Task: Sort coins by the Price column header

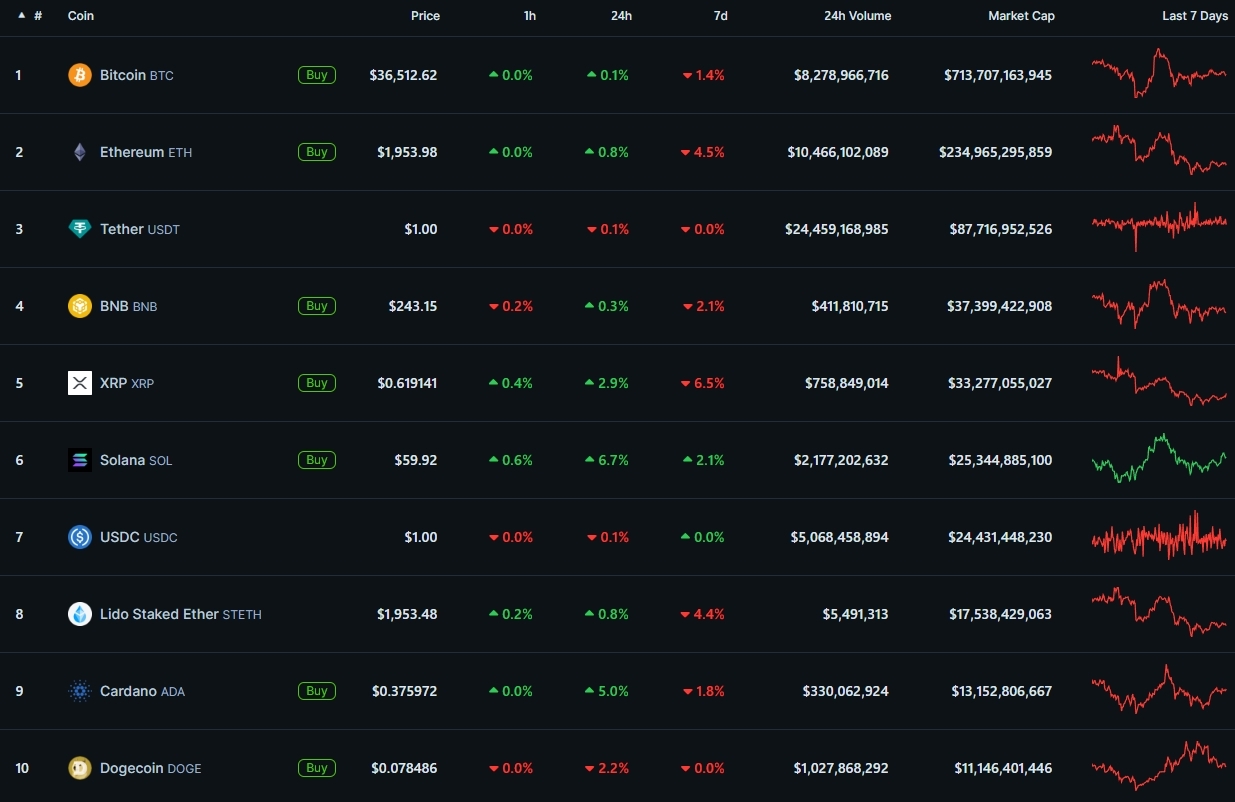Action: pos(425,16)
